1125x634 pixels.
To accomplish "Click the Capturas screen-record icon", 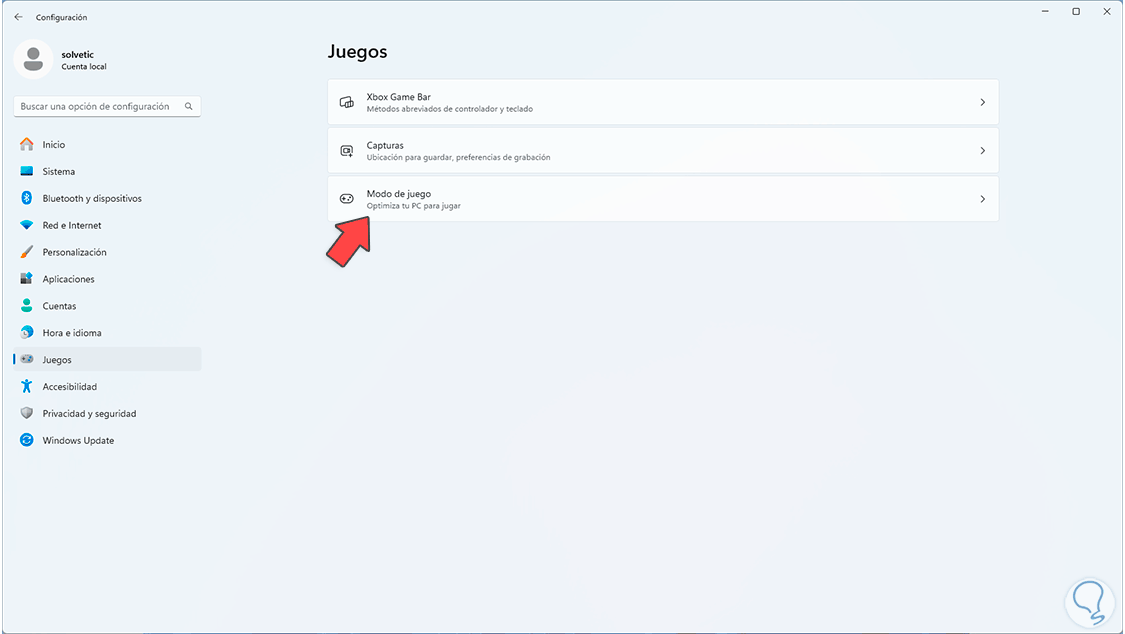I will point(347,151).
